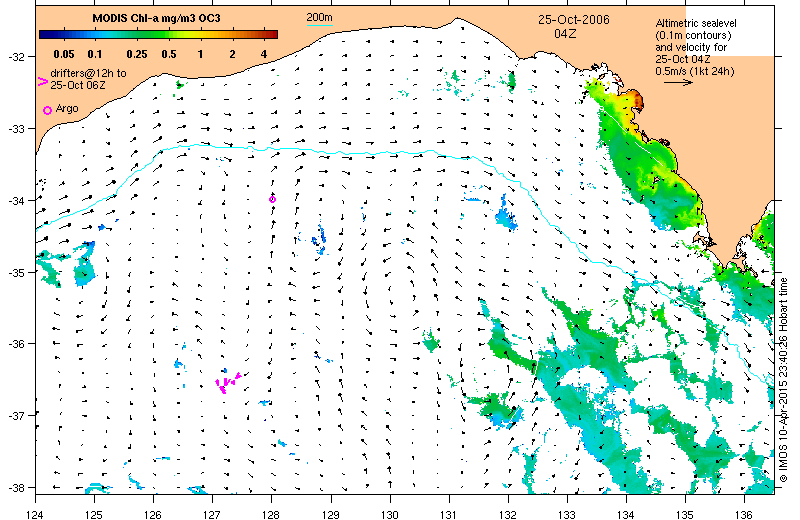The height and width of the screenshot is (520, 800).
Task: Click the 0.5m/s velocity scale arrow
Action: [678, 82]
